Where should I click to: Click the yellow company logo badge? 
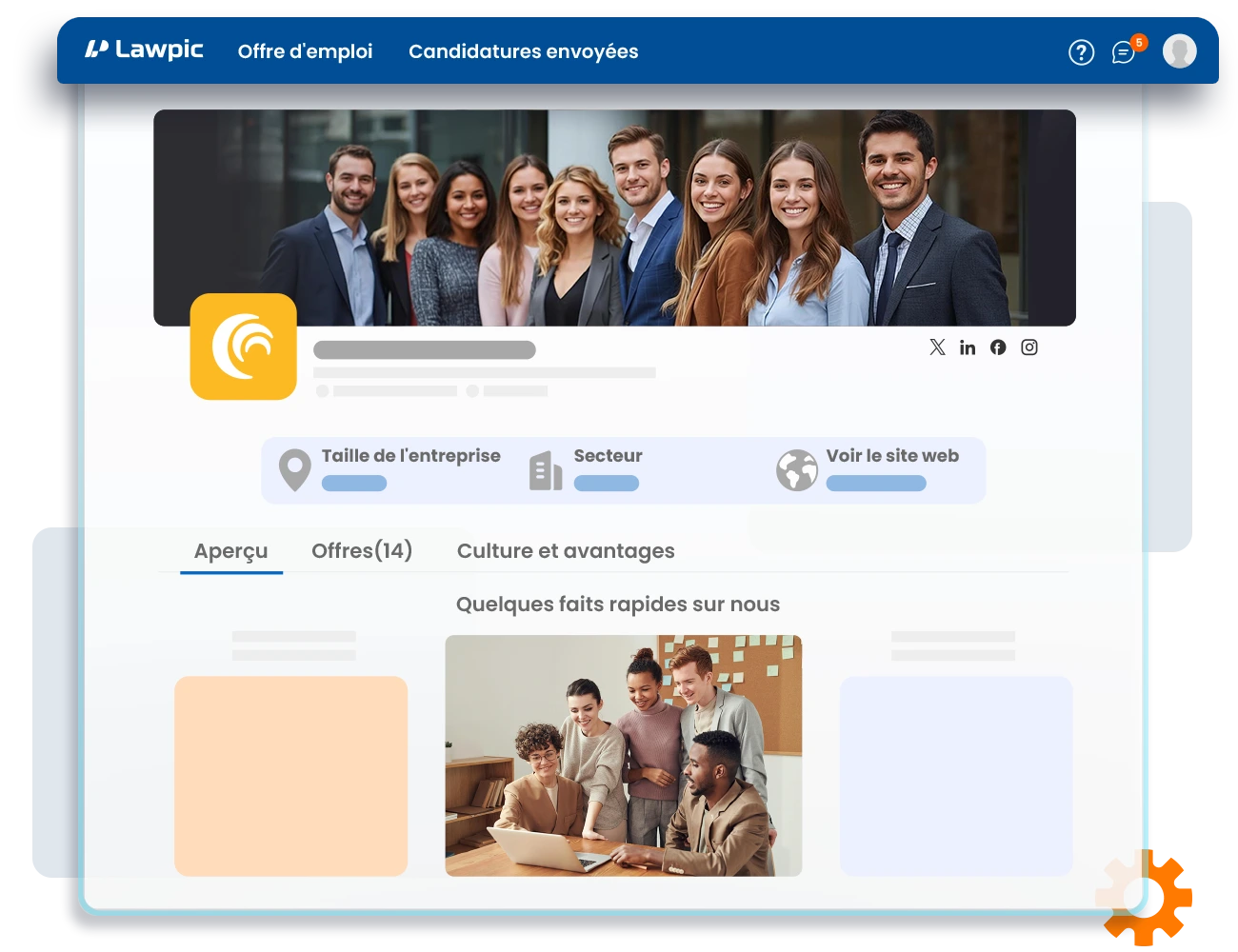pyautogui.click(x=244, y=347)
